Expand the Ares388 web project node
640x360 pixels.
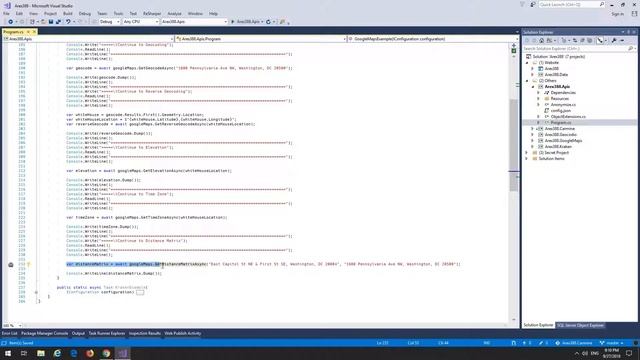click(533, 69)
